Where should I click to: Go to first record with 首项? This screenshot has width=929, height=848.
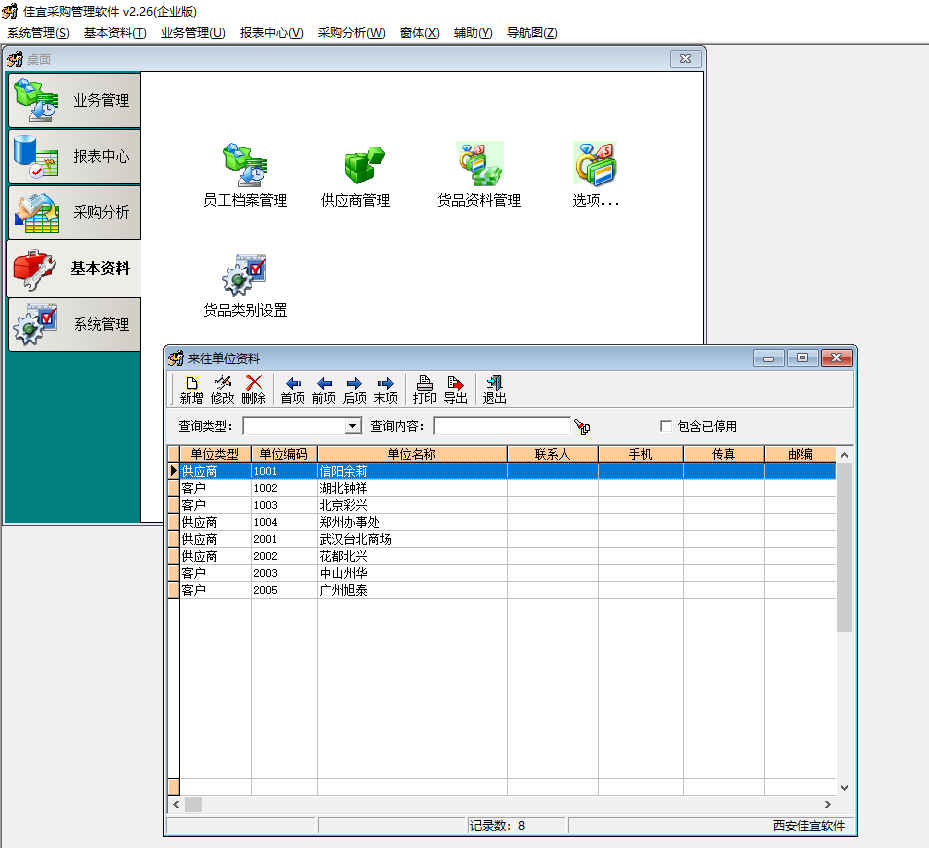click(x=293, y=390)
